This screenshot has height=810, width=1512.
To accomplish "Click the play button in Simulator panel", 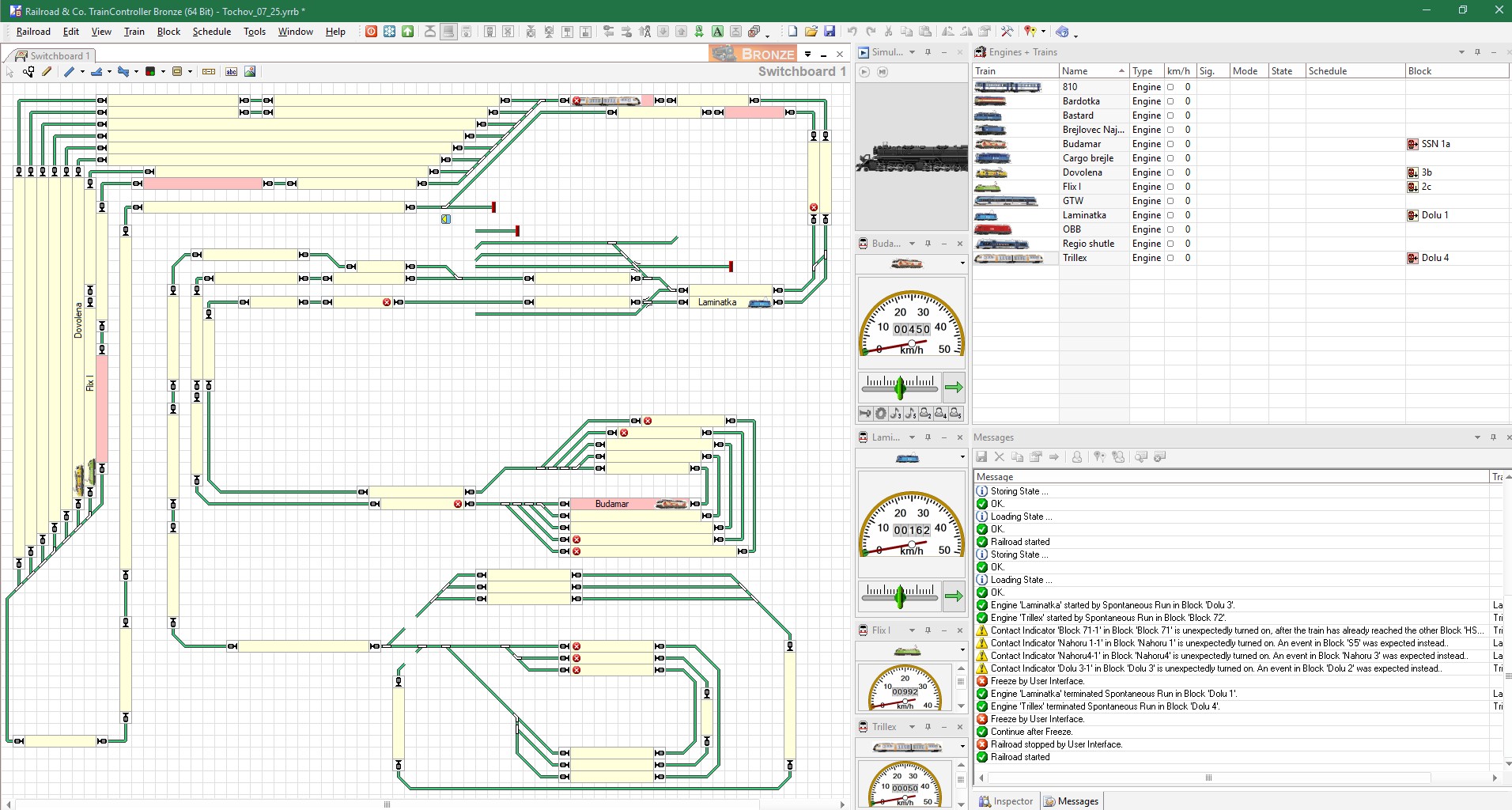I will [x=864, y=72].
